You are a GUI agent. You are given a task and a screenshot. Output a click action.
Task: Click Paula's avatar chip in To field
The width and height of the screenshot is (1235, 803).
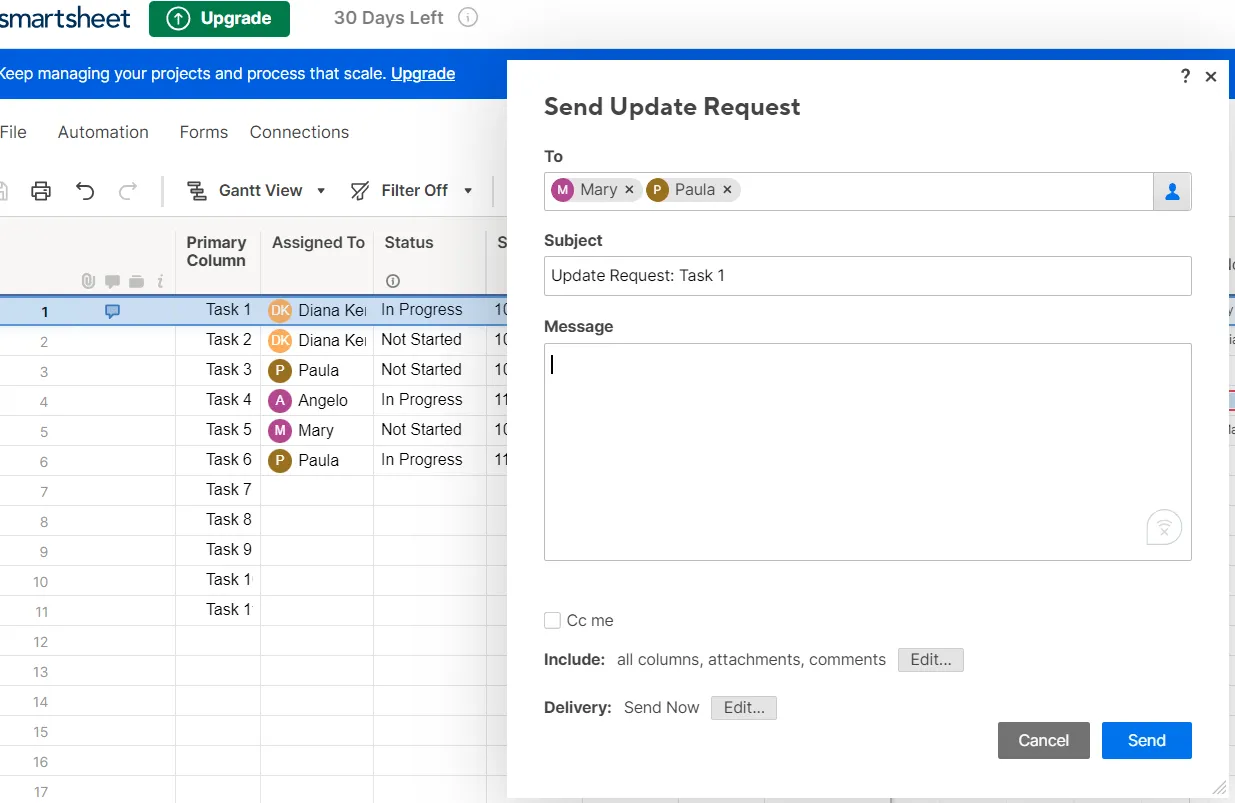(x=658, y=190)
